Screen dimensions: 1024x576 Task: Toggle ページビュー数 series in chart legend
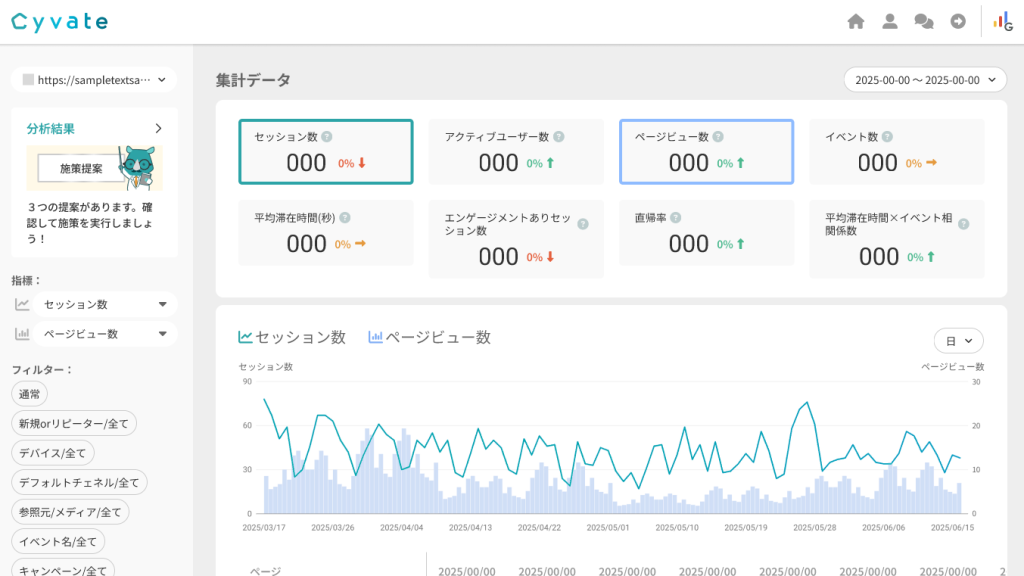coord(430,338)
